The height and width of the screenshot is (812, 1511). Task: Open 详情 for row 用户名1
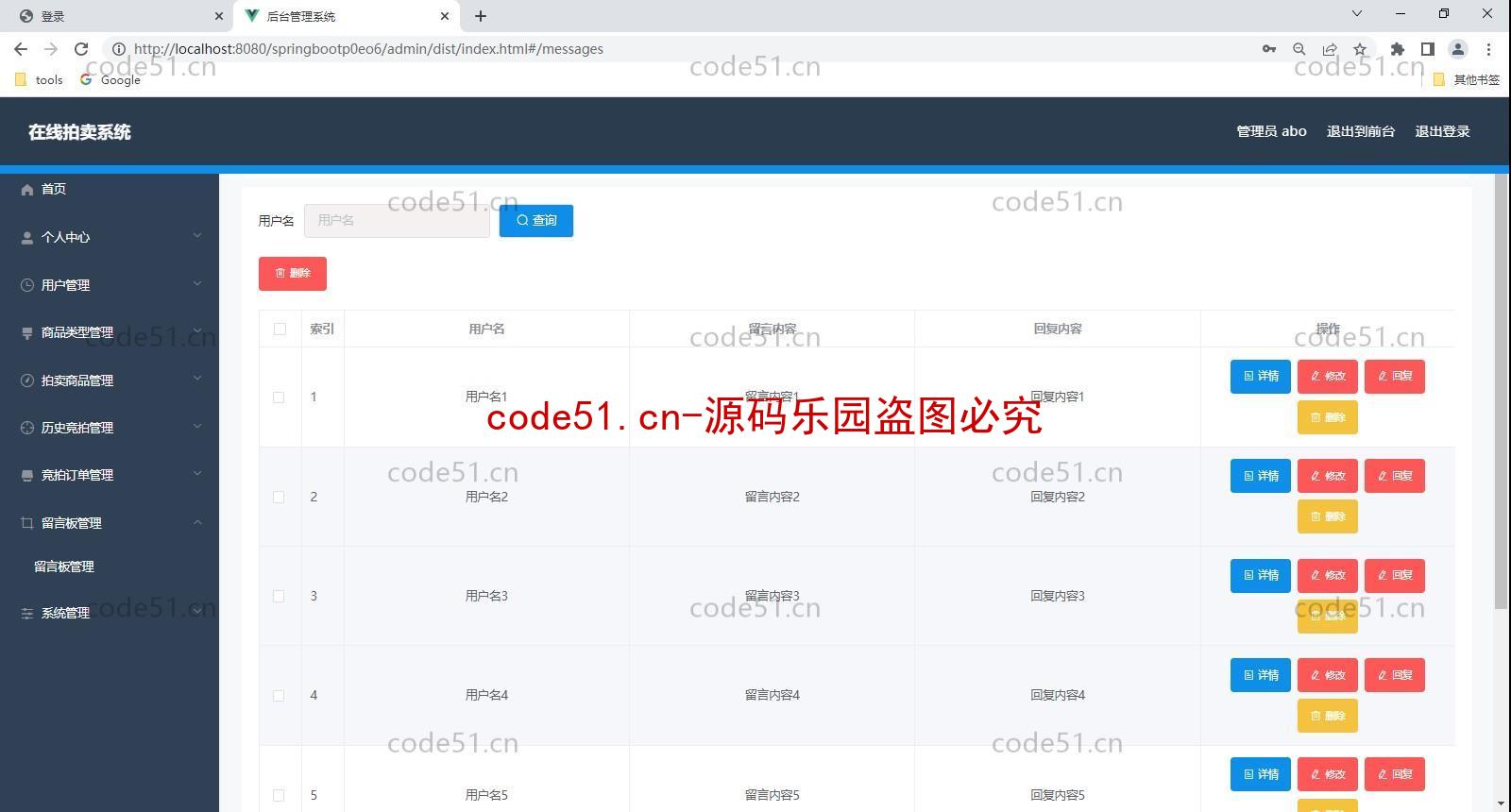click(1261, 377)
